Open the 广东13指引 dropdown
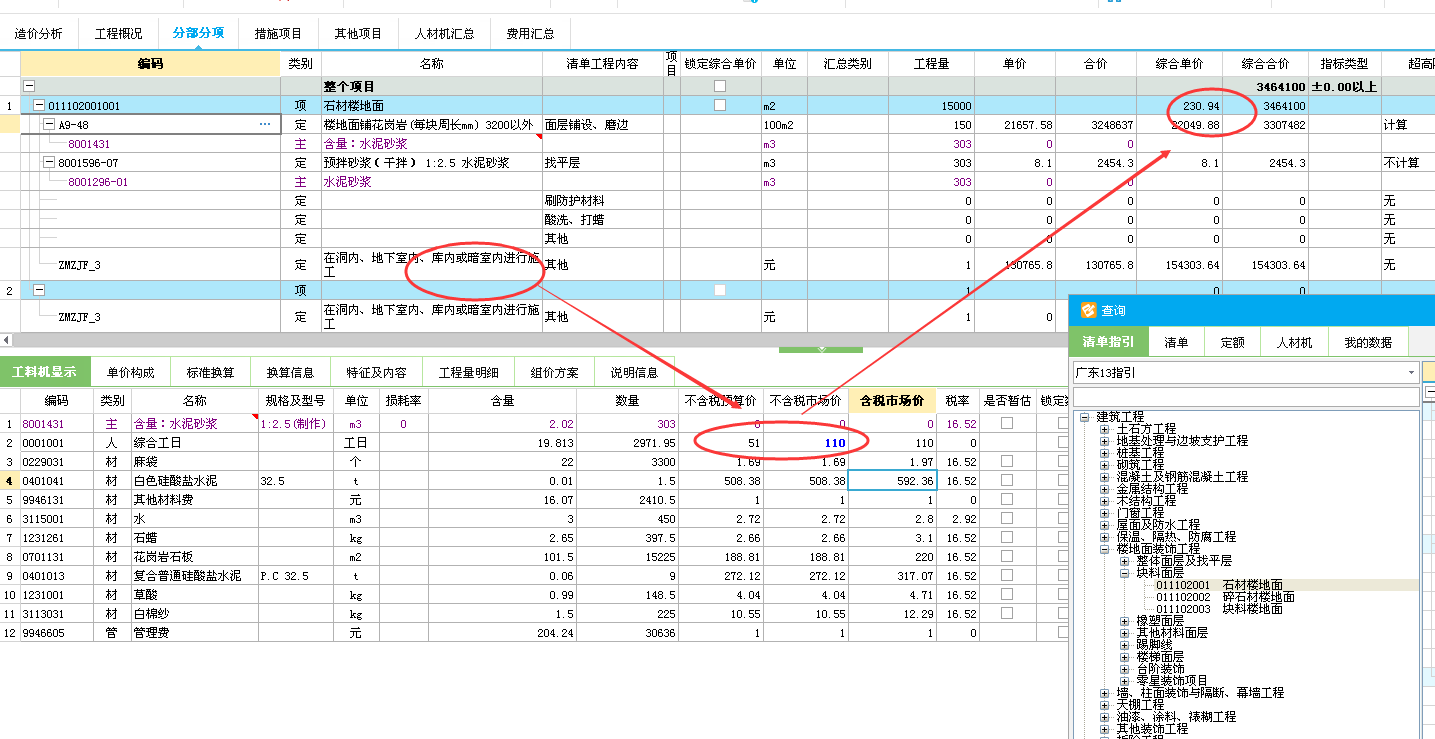 1411,373
